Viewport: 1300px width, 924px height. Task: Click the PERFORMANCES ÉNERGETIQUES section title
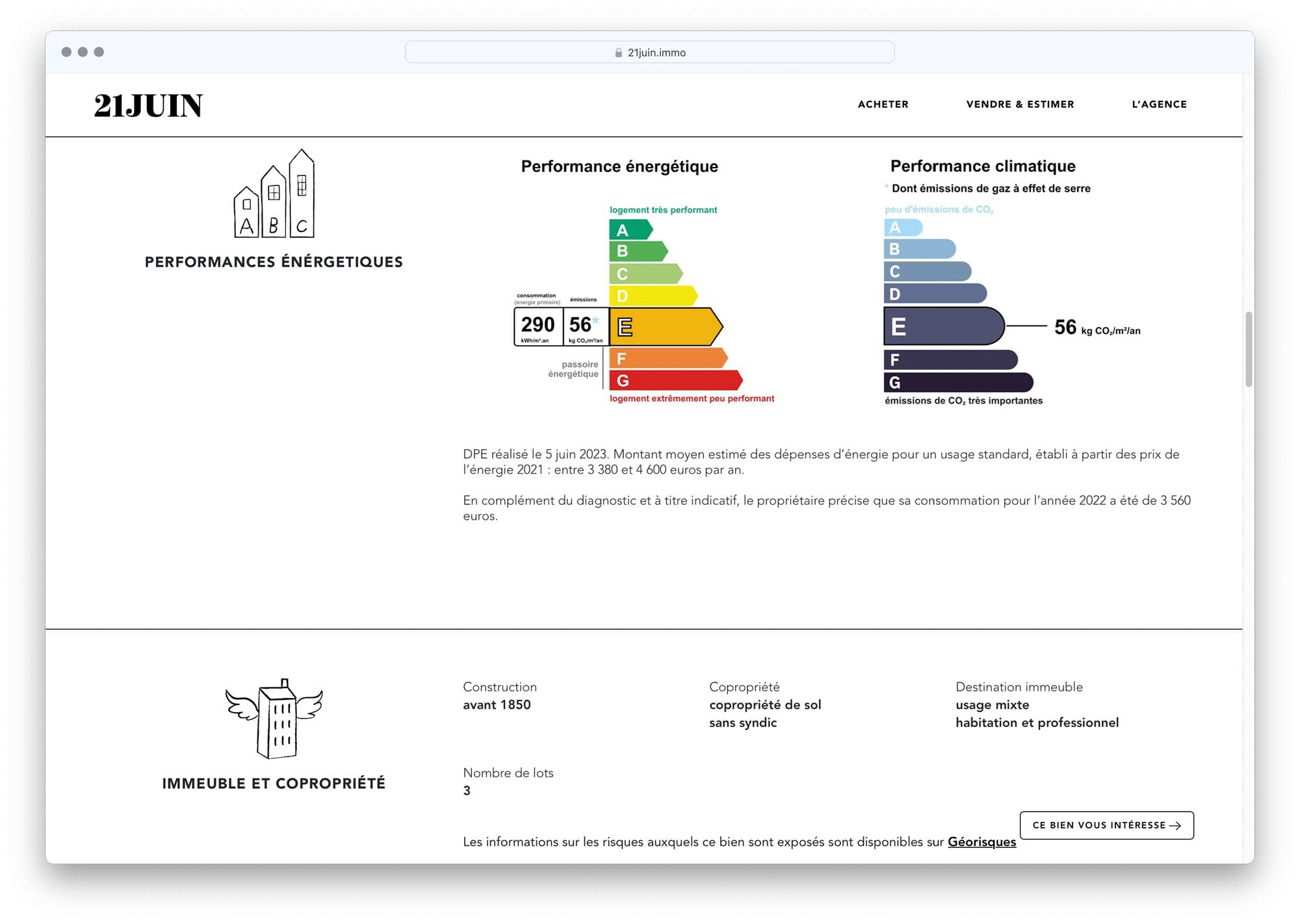click(274, 262)
